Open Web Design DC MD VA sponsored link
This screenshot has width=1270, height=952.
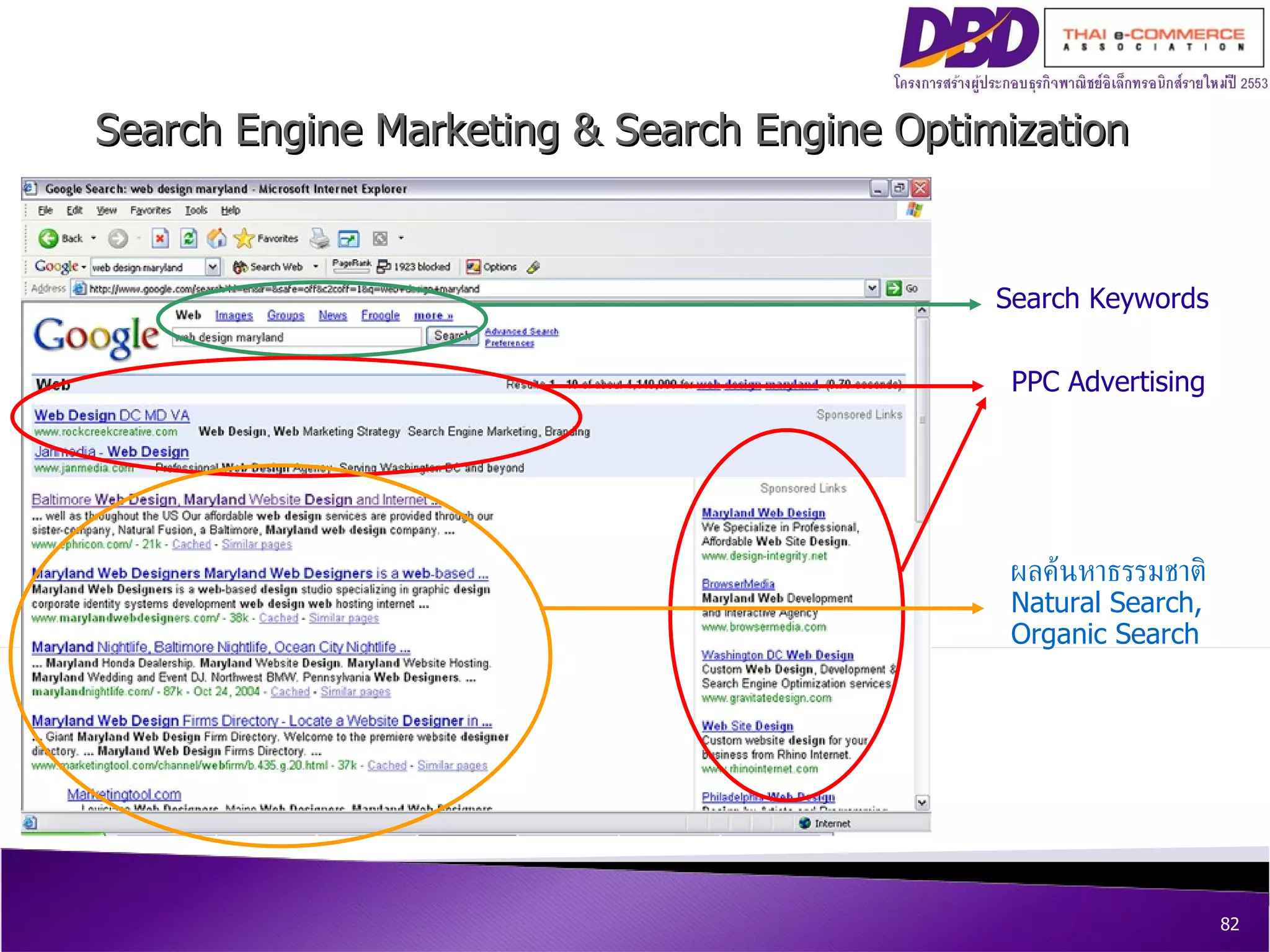112,415
